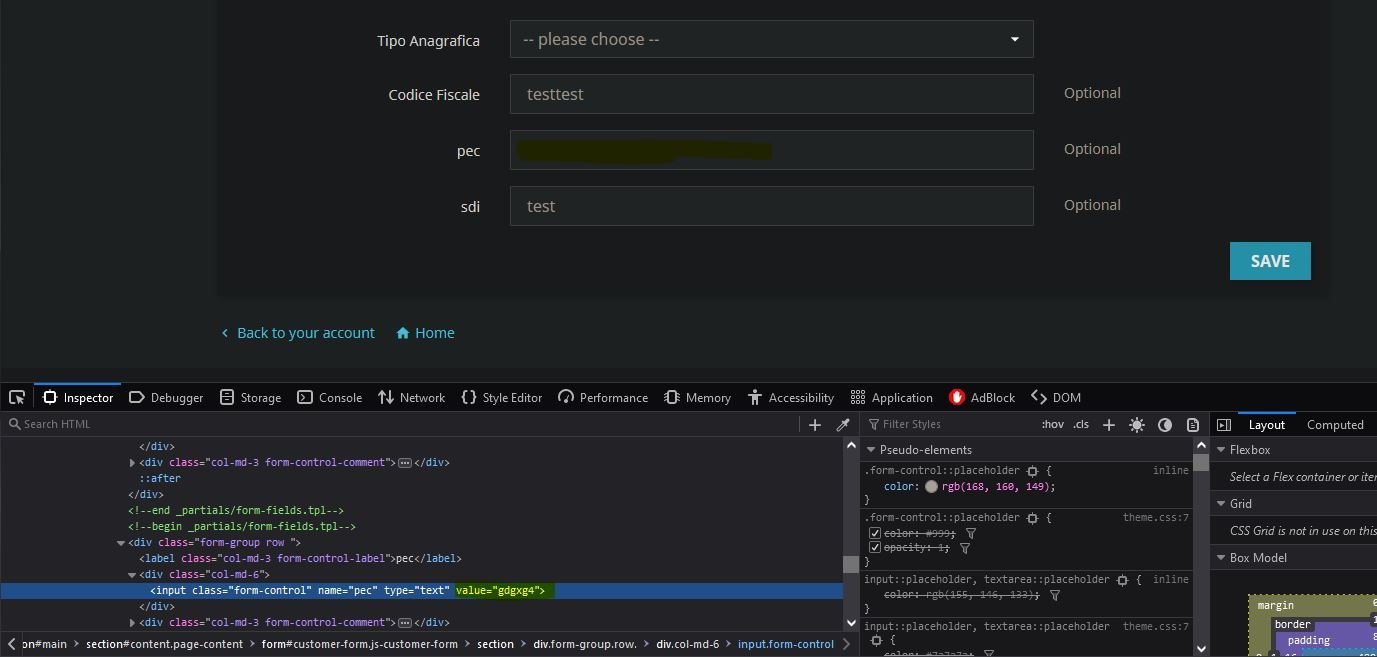Toggle the :hov pseudo-class panel
The width and height of the screenshot is (1377, 657).
coord(1052,425)
